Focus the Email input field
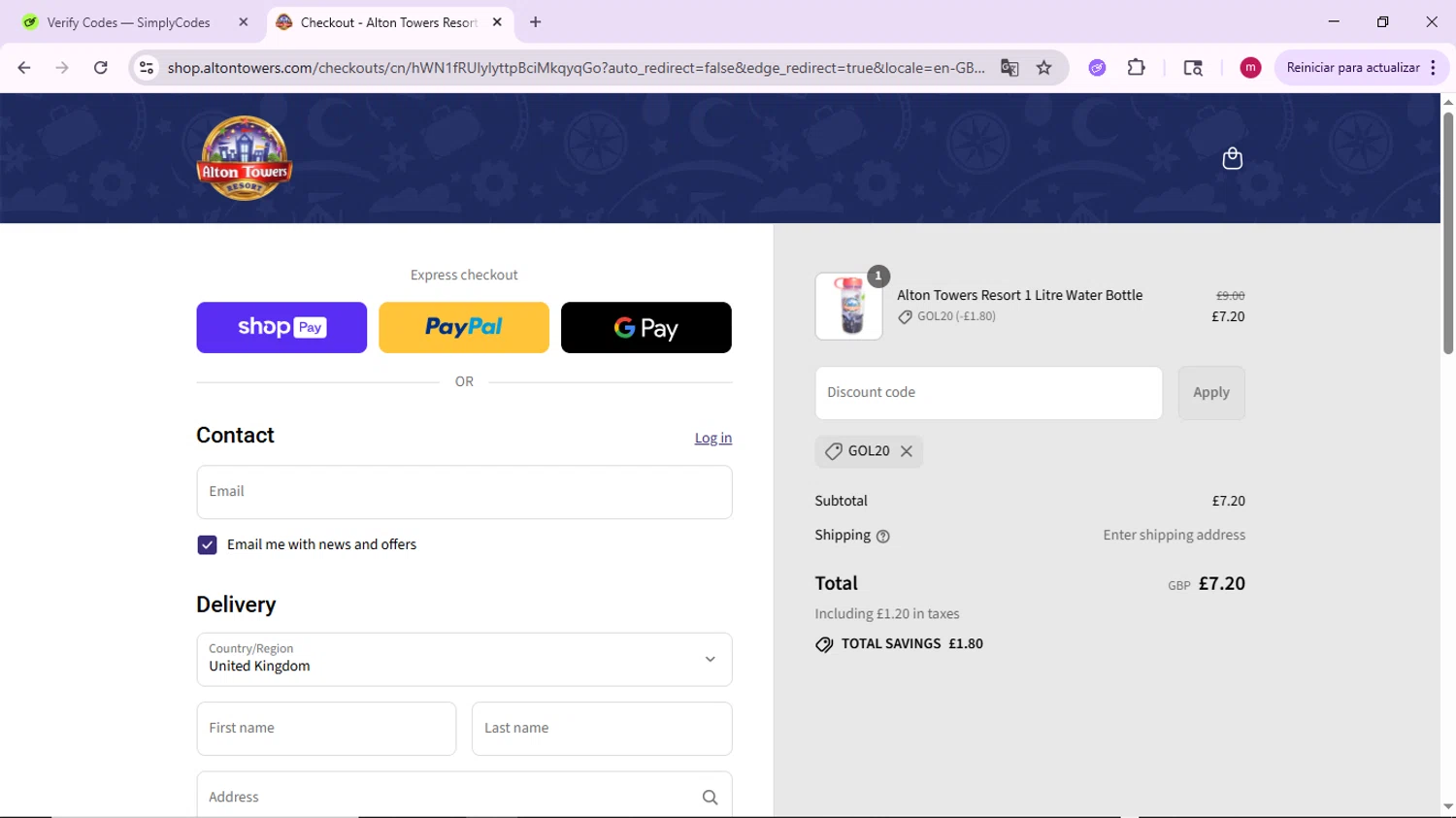This screenshot has height=818, width=1456. point(464,492)
